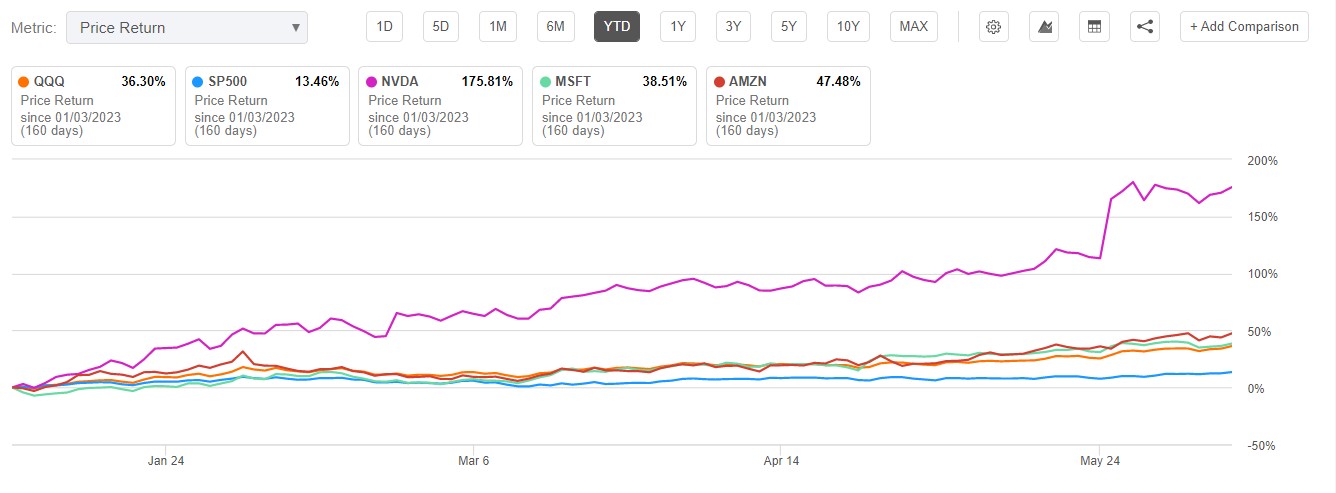Switch to the 5D time range

tap(440, 27)
